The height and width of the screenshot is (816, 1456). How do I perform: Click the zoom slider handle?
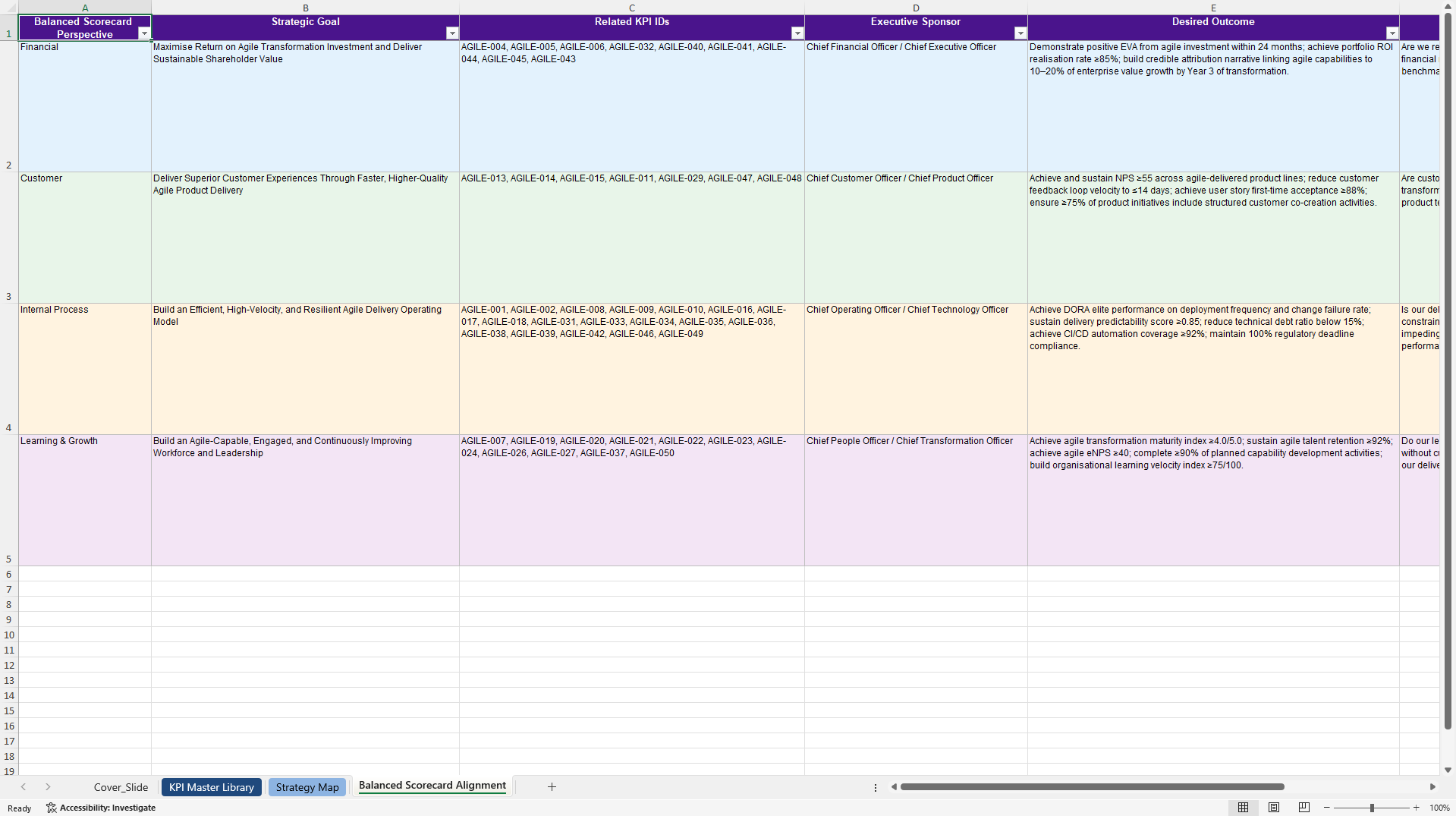tap(1372, 808)
